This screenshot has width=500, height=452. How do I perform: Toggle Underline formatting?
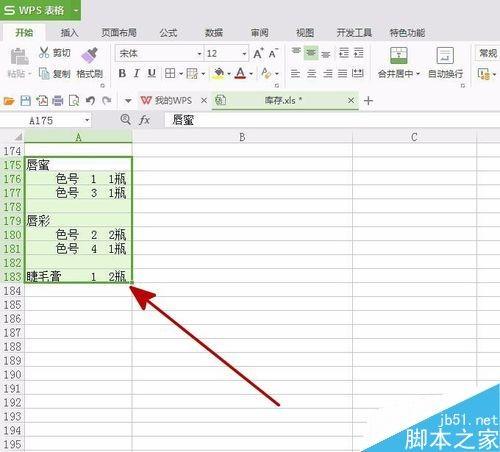coord(152,73)
